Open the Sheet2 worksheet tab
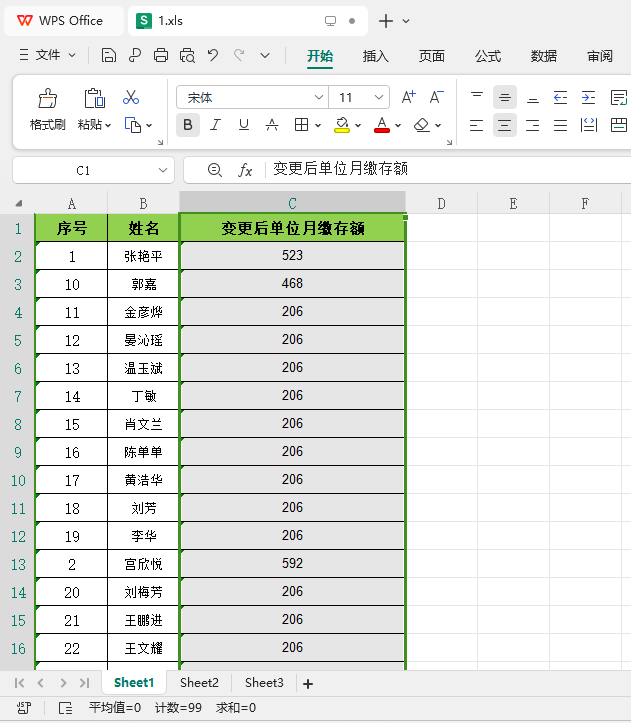Screen dimensions: 631x723 (x=199, y=682)
